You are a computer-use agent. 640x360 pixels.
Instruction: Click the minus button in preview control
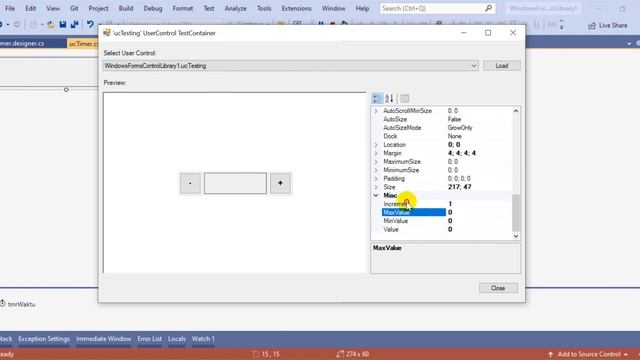coord(190,183)
